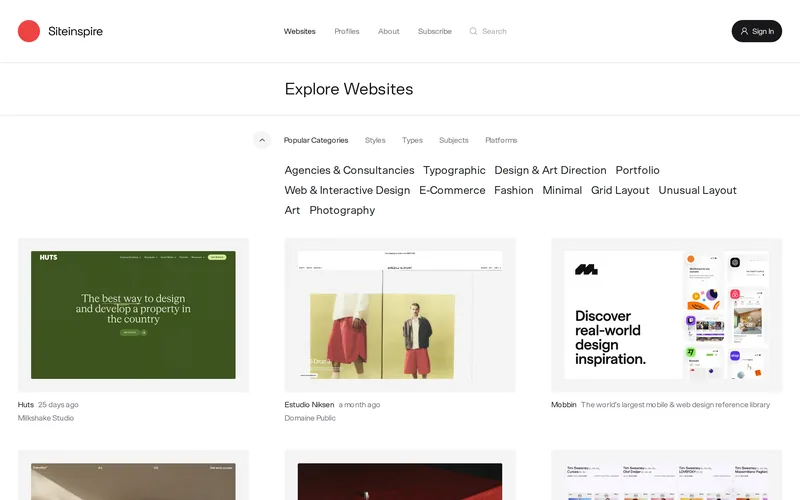The image size is (800, 500).
Task: Open the Estudio Niksen website thumbnail
Action: pos(400,315)
